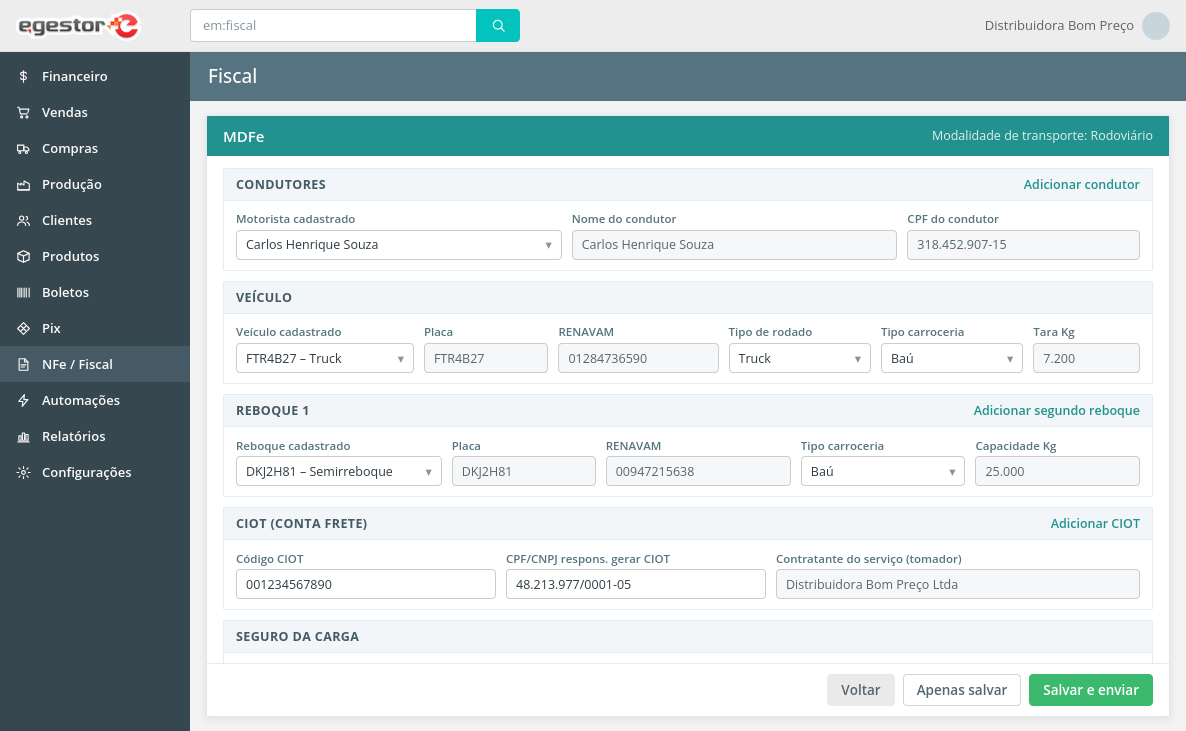Screen dimensions: 1186x731
Task: Open the Pix diamond icon
Action: [23, 328]
